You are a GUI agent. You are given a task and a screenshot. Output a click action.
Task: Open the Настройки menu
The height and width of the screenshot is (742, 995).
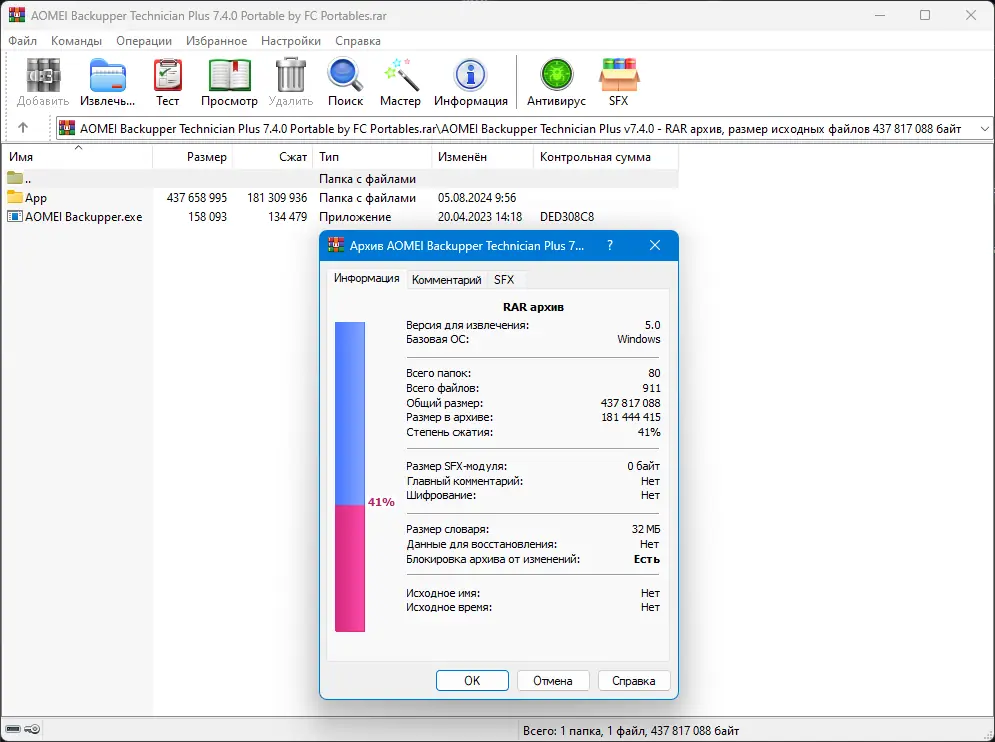tap(291, 41)
